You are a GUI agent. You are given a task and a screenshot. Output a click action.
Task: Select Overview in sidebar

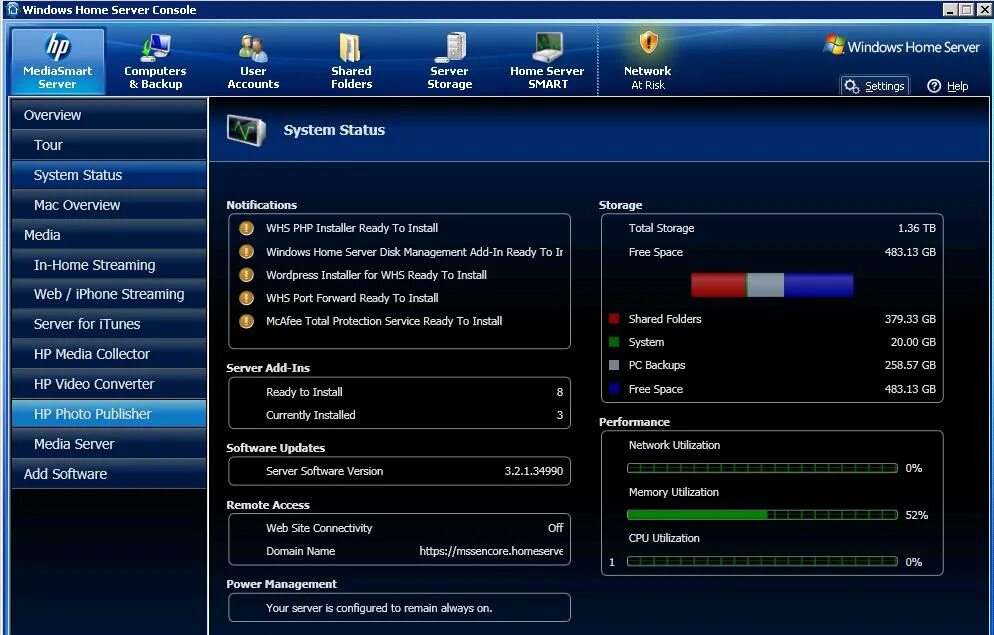coord(108,115)
